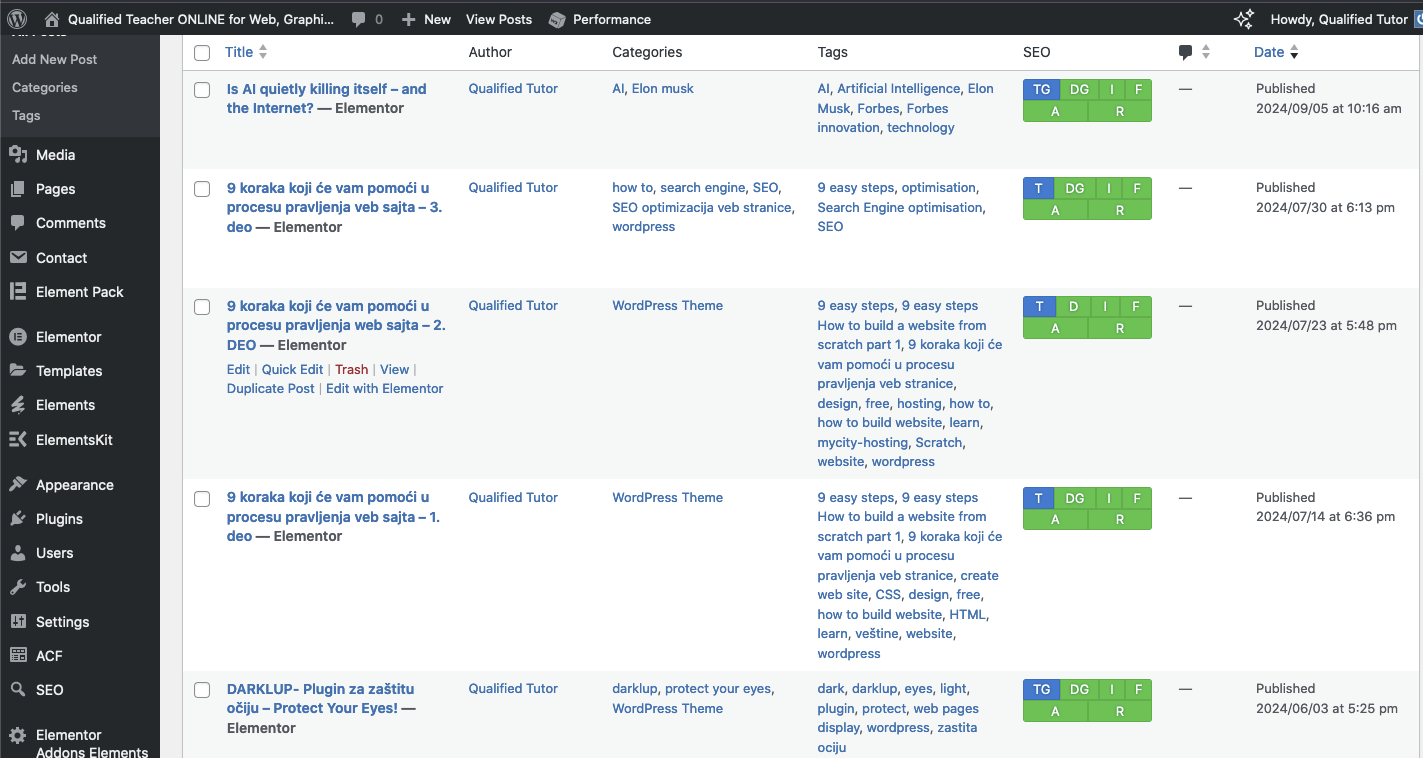Viewport: 1423px width, 758px height.
Task: Open the home icon site link
Action: pyautogui.click(x=52, y=19)
